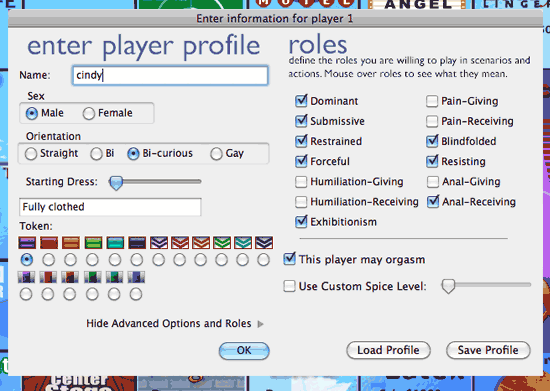Screen dimensions: 550x391
Task: Choose the Bi-curious orientation
Action: pos(133,154)
